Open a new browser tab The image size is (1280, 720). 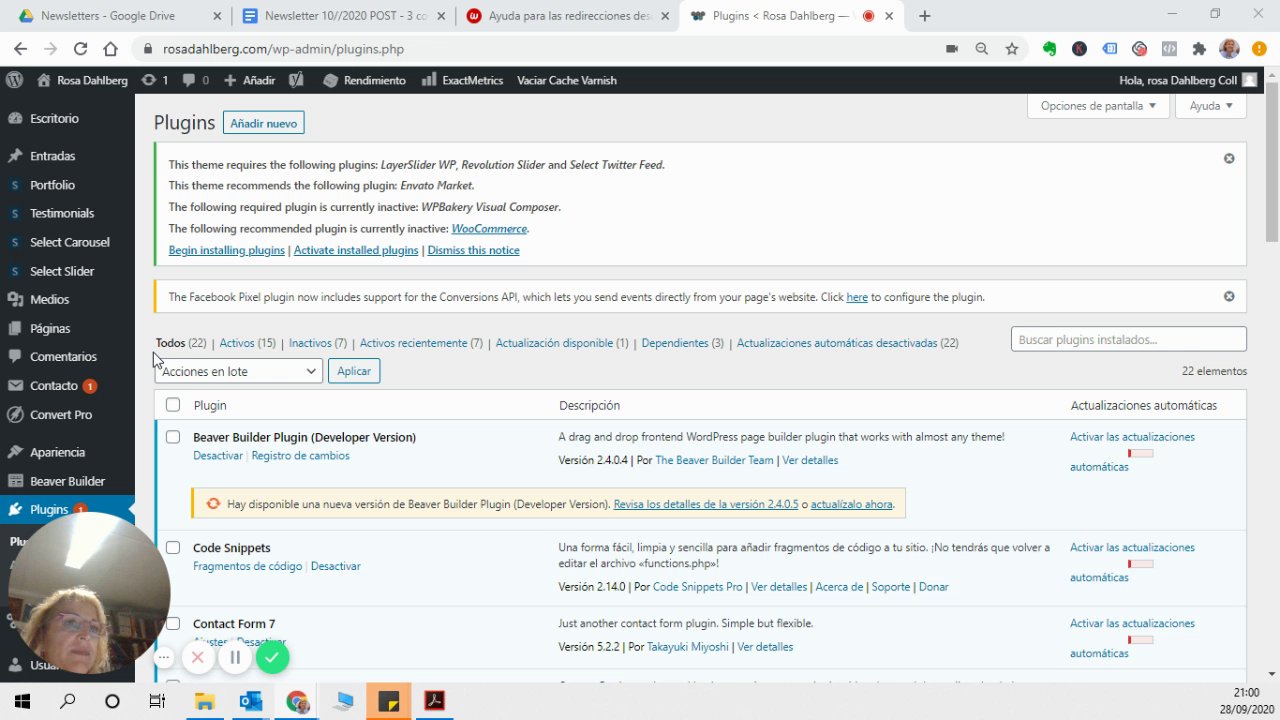tap(925, 16)
